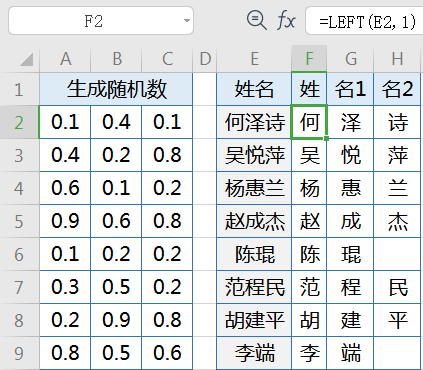
Task: Select column D header
Action: (x=205, y=59)
